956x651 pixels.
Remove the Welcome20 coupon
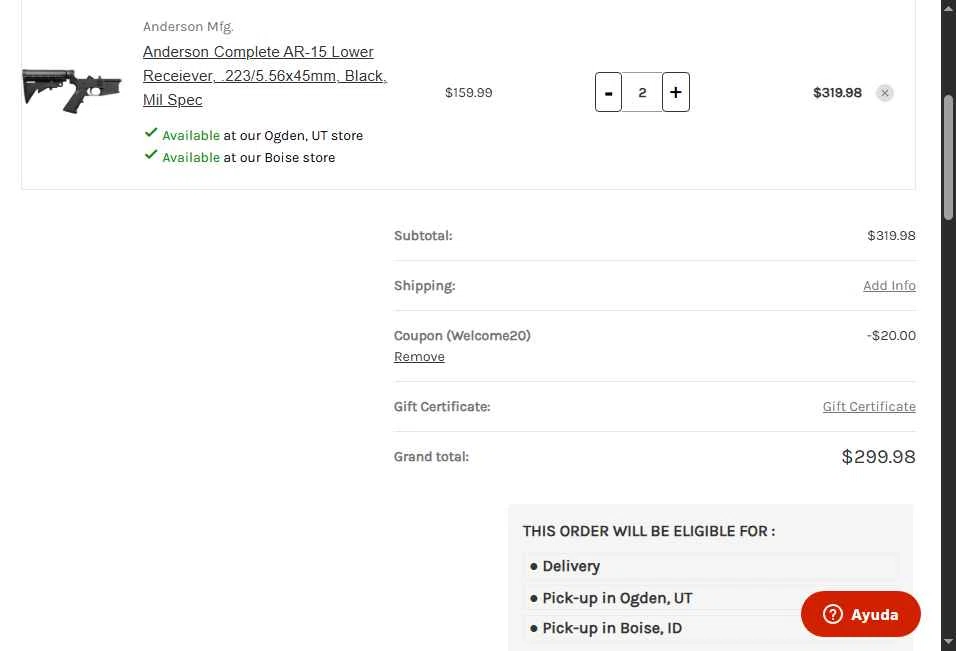[x=419, y=357]
